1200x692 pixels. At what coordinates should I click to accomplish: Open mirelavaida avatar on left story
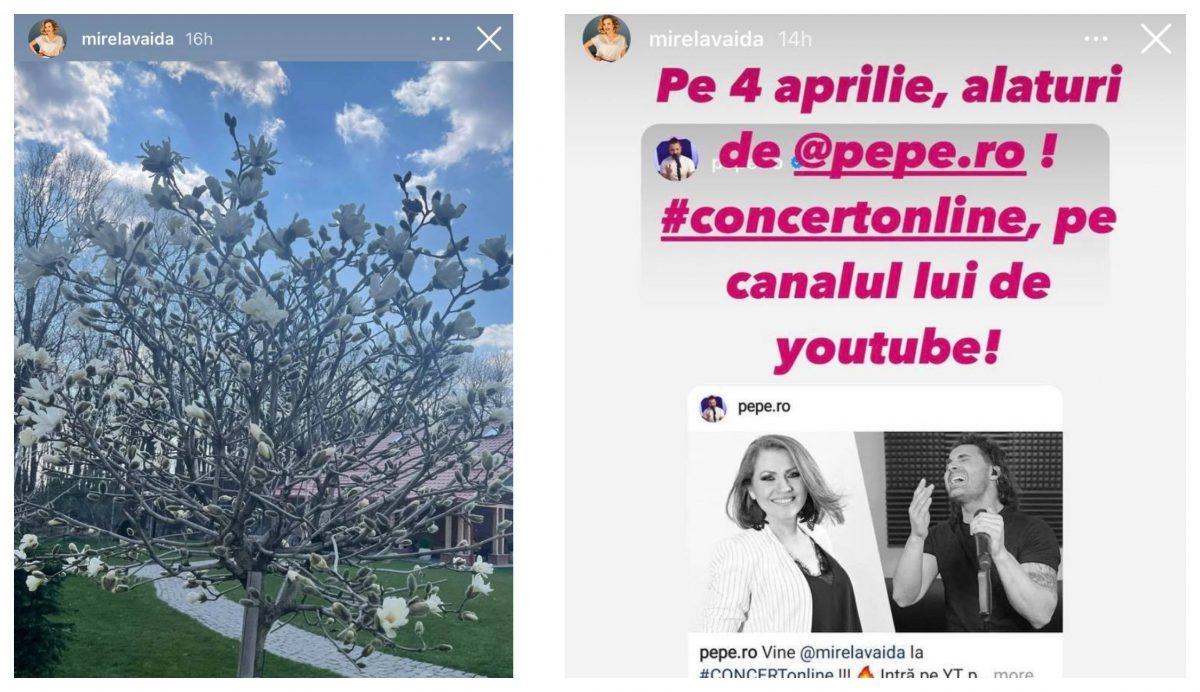click(x=47, y=39)
